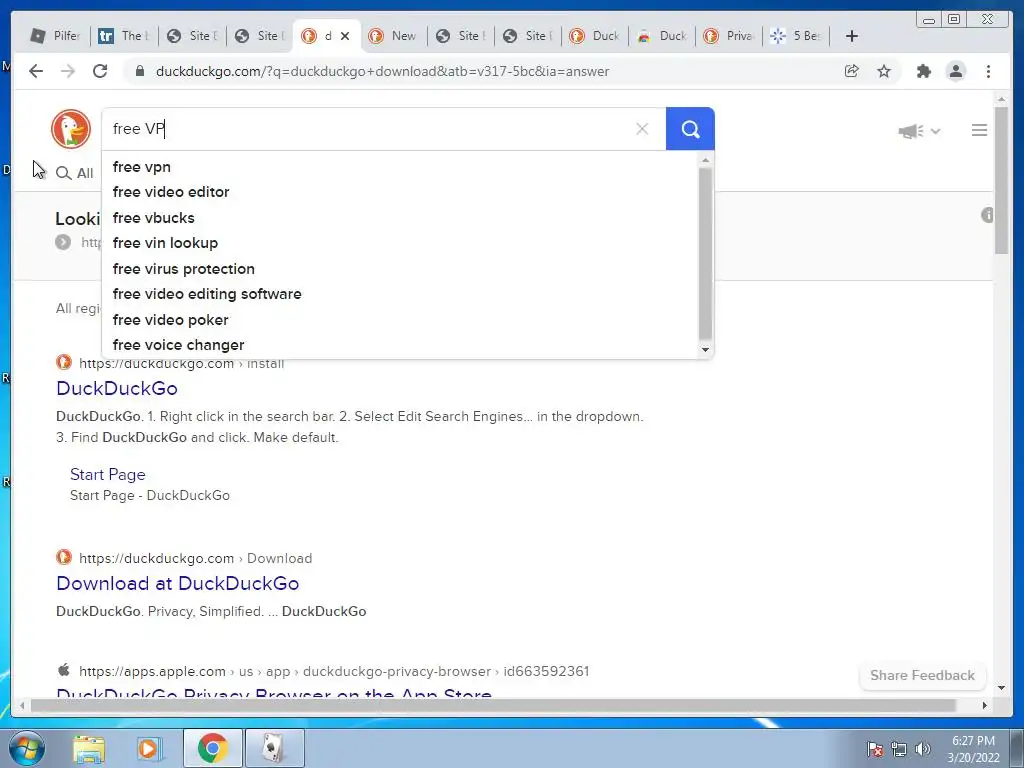Click the network tray icon
This screenshot has height=768, width=1024.
[x=899, y=749]
